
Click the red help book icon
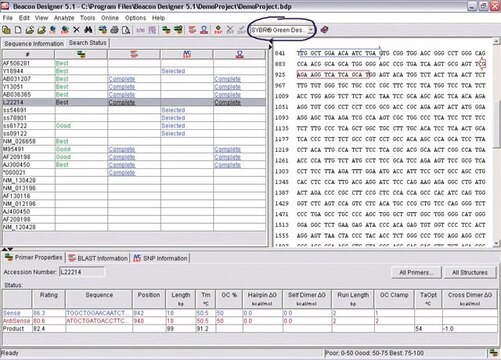pos(324,30)
